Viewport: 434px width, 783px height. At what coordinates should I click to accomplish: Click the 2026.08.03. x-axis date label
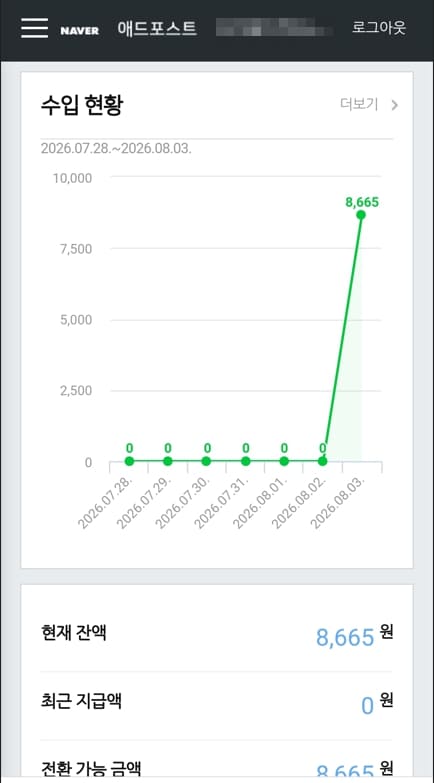pos(339,502)
